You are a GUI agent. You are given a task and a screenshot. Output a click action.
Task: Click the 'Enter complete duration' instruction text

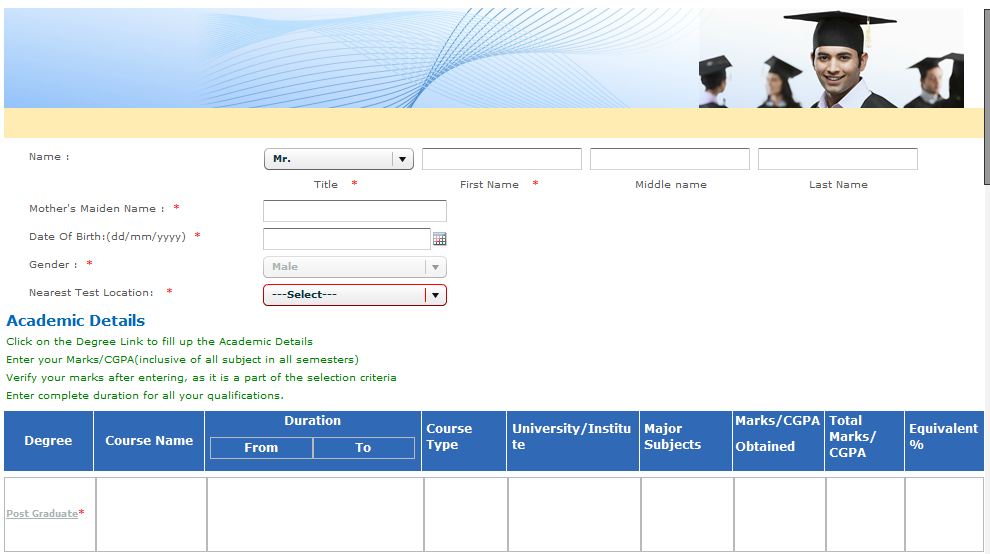(145, 396)
